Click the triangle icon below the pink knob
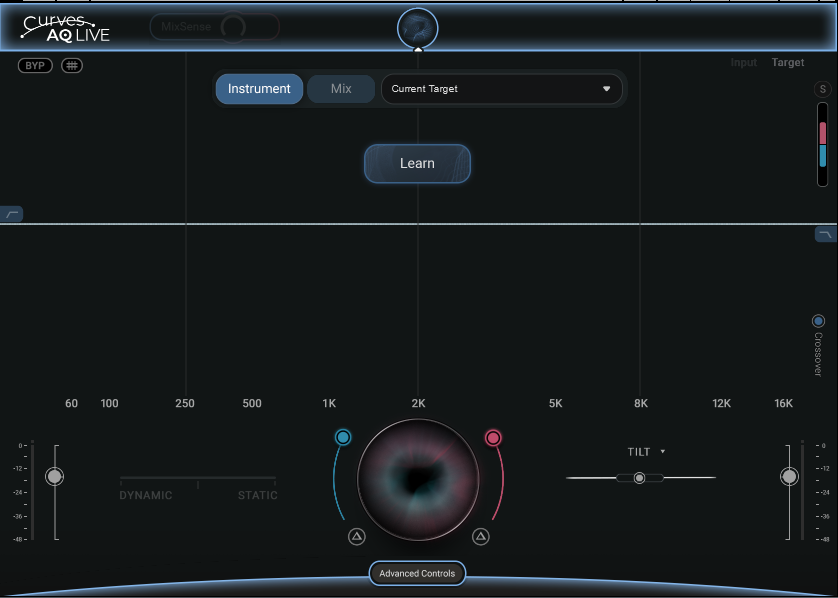 point(481,536)
